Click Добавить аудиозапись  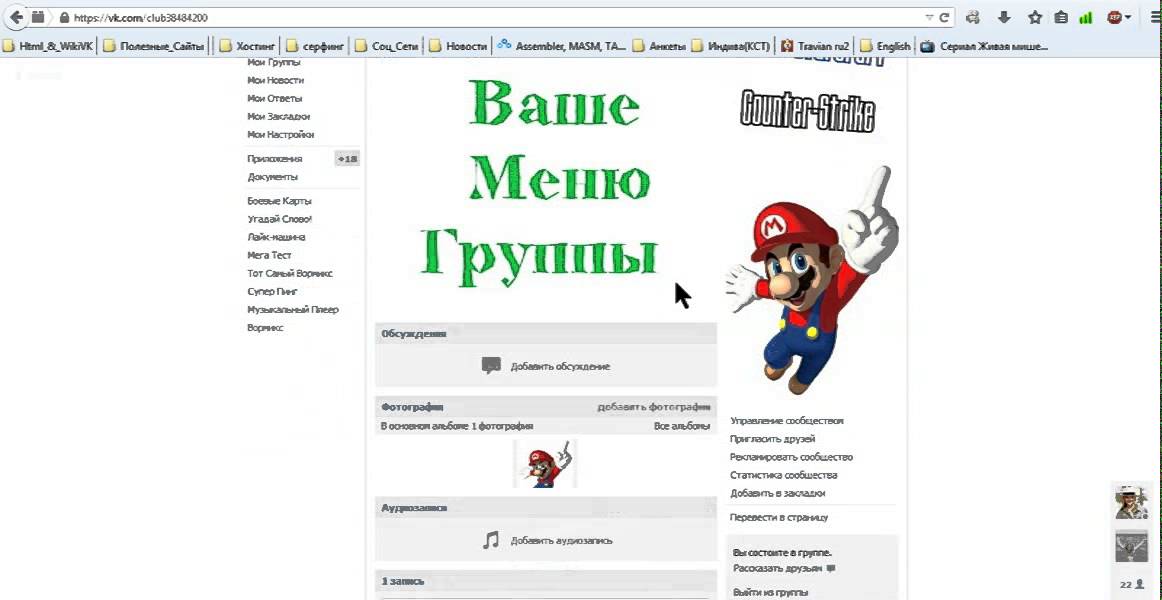(562, 541)
